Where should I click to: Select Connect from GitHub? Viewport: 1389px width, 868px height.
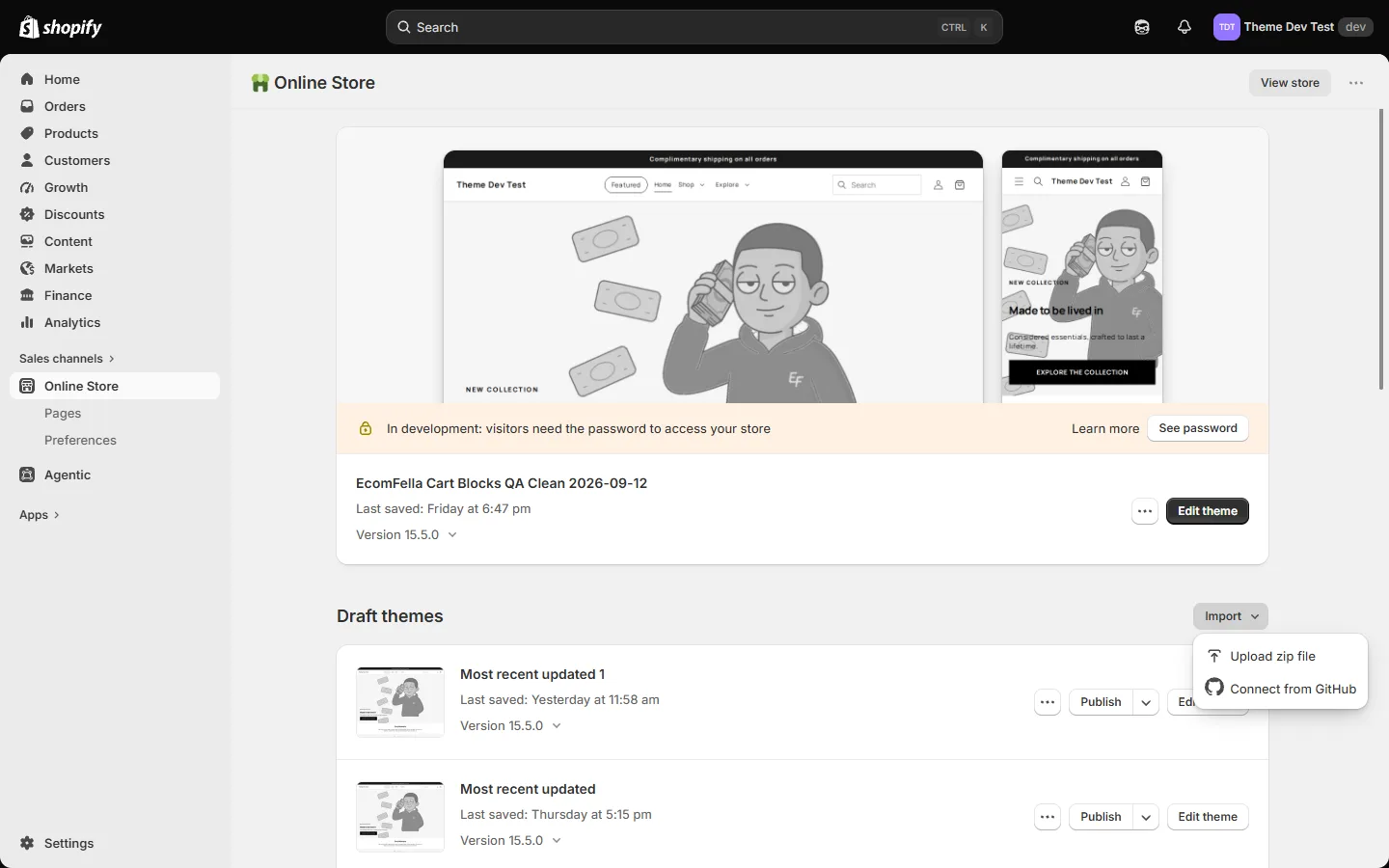click(x=1280, y=689)
